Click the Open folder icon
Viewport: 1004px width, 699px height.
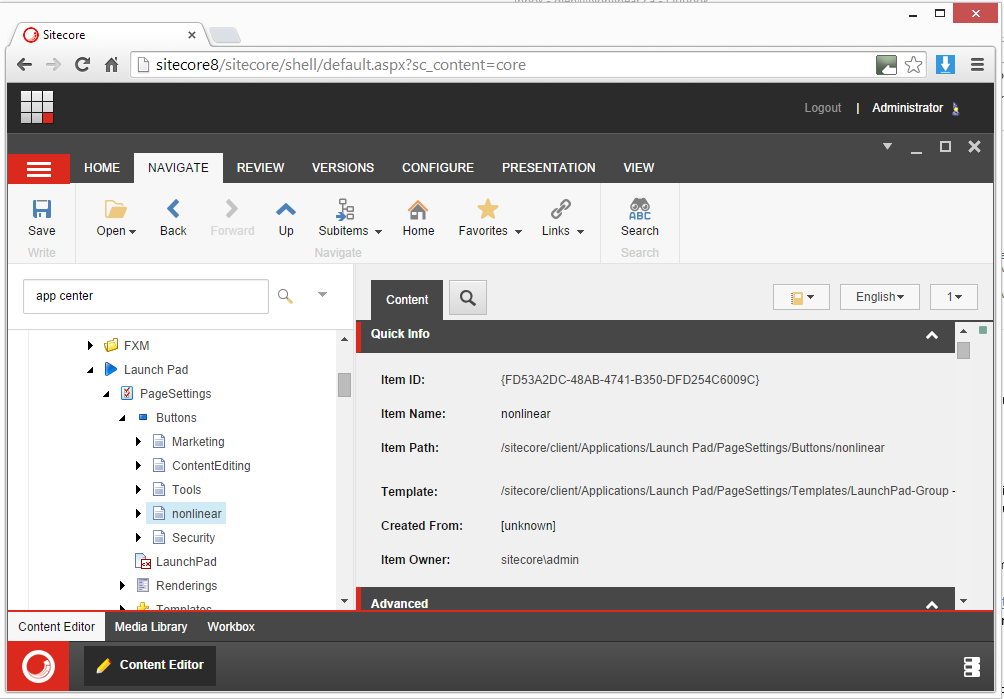115,209
